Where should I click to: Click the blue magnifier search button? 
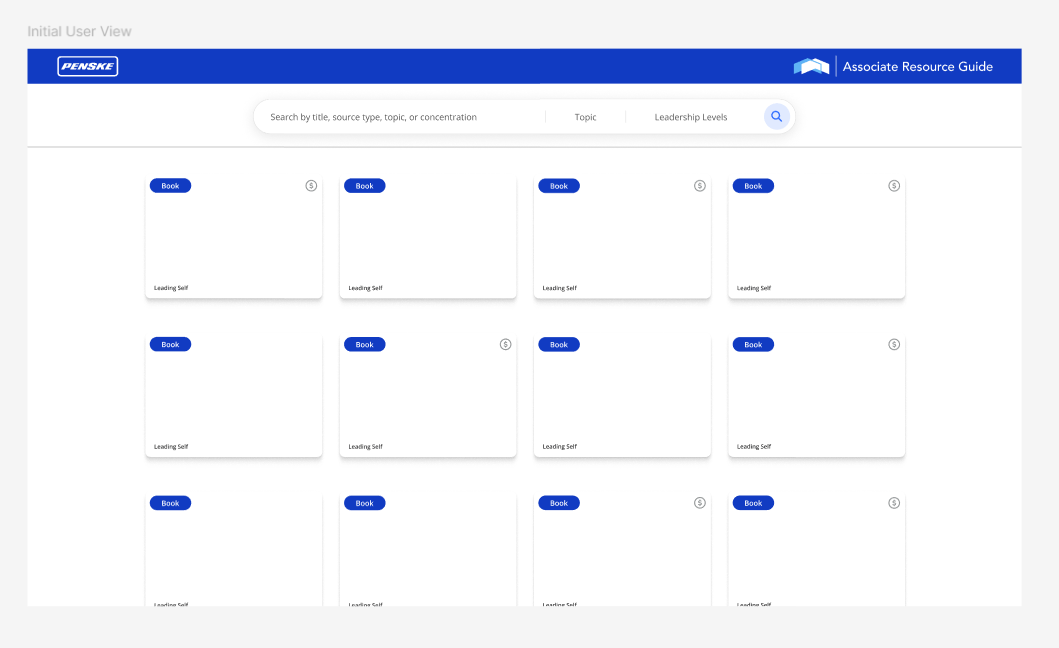point(777,116)
